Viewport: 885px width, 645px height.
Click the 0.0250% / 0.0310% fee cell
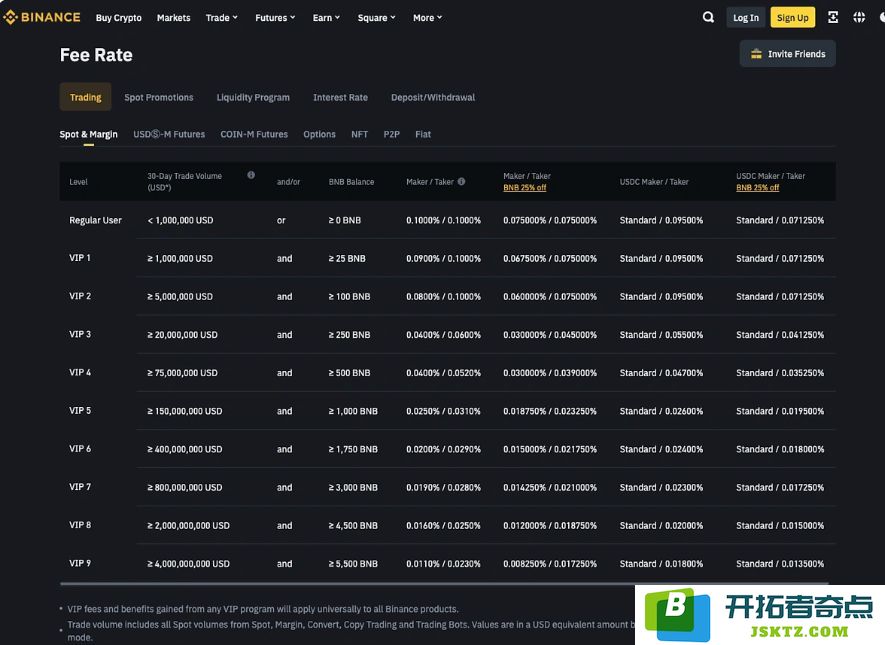click(x=444, y=411)
